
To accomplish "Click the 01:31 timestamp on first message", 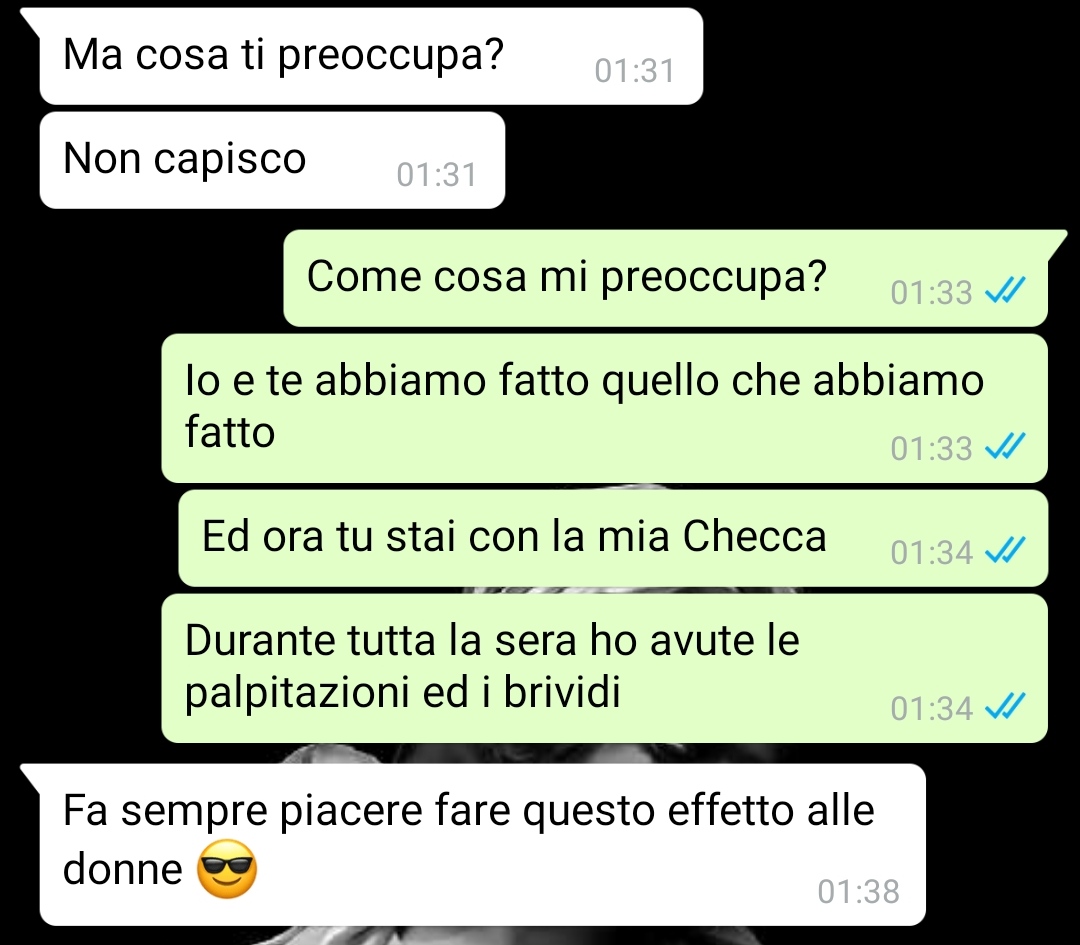I will [634, 70].
